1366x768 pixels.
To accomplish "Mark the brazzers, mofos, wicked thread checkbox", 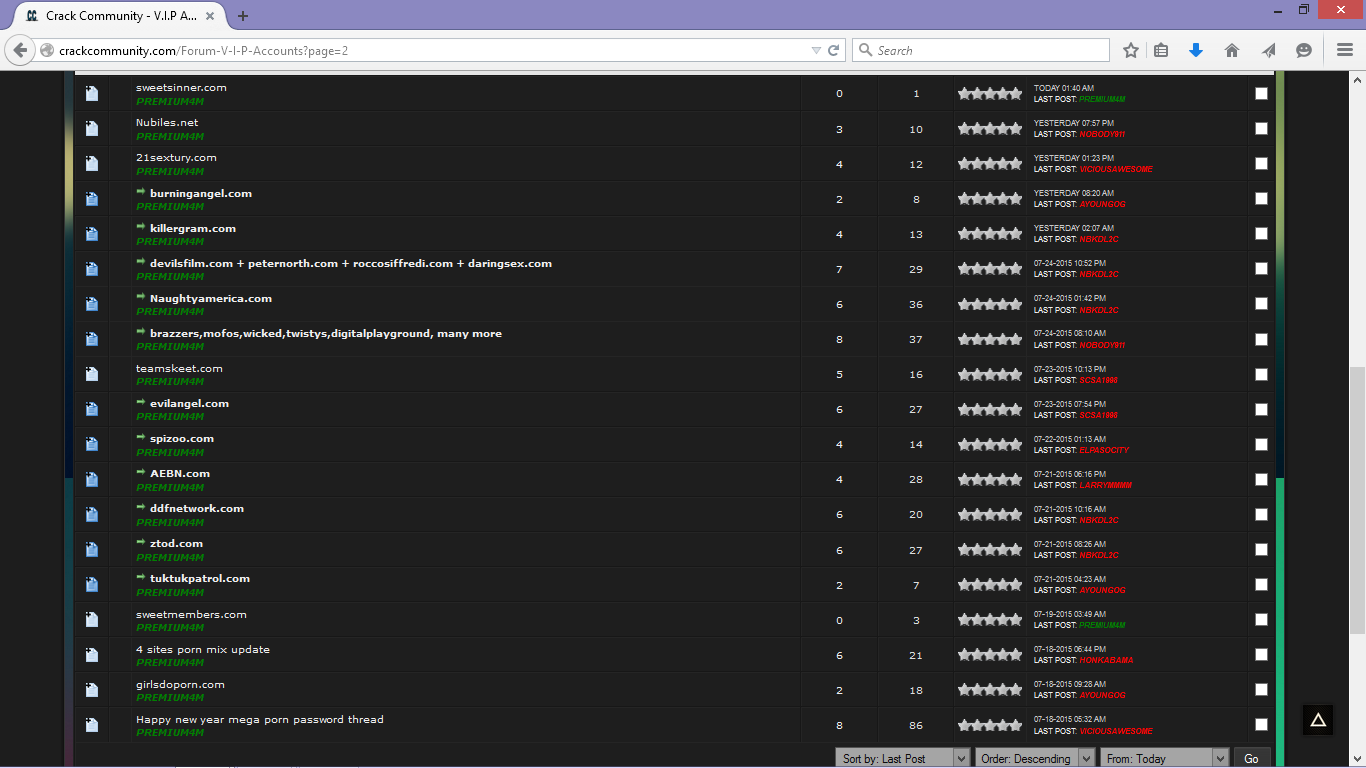I will coord(1261,339).
